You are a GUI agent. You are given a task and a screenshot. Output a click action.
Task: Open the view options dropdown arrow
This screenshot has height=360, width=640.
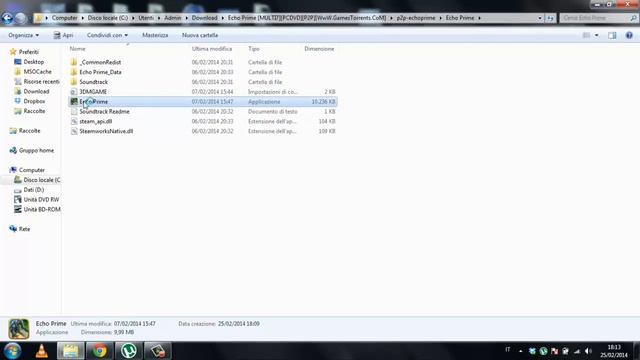596,36
